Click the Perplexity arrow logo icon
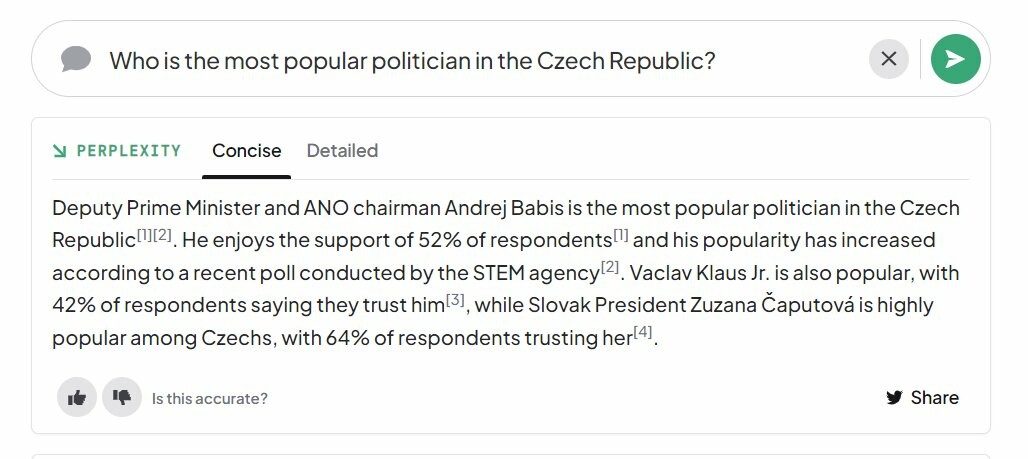Viewport: 1028px width, 459px height. click(x=60, y=151)
